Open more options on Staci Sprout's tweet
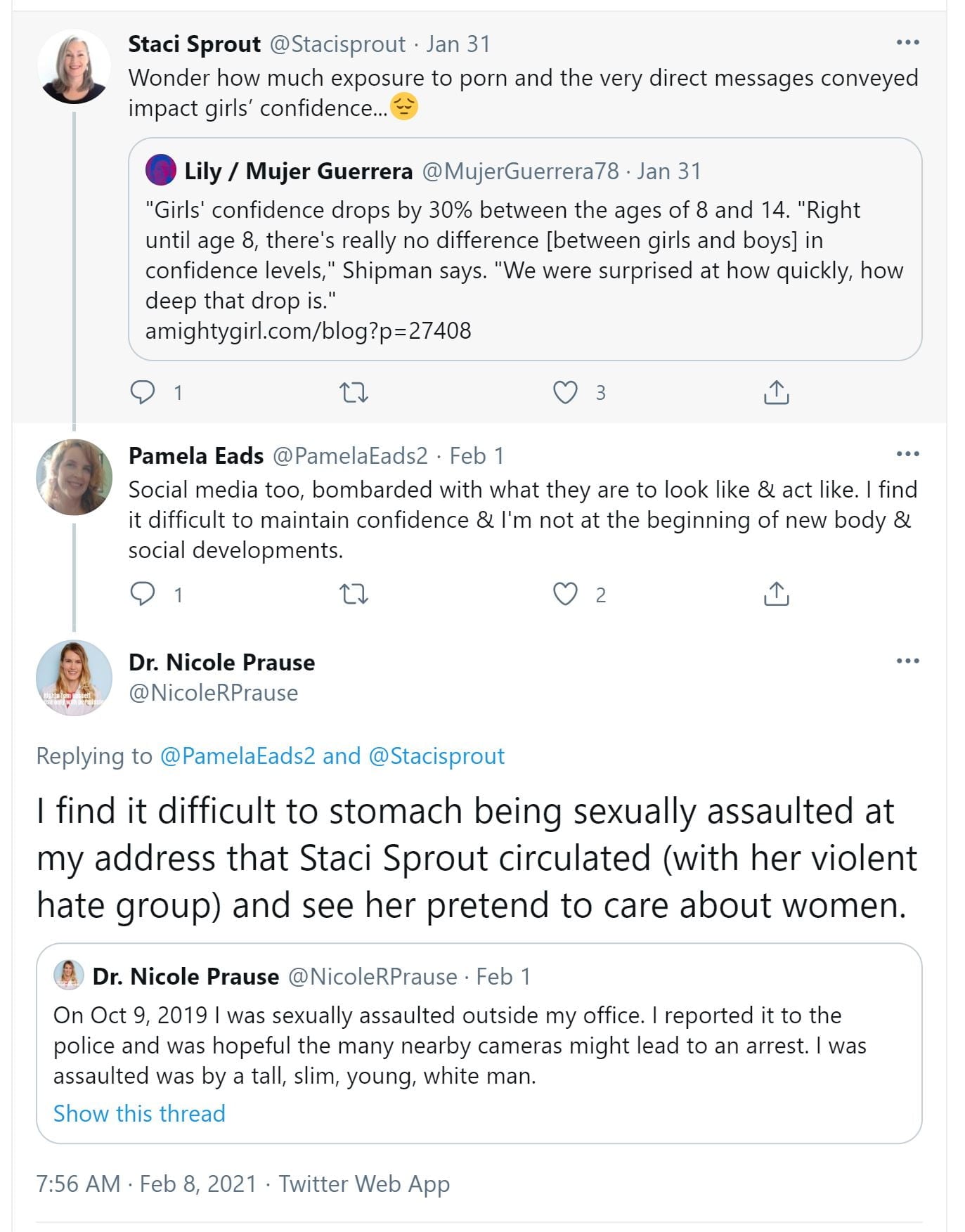Viewport: 965px width, 1232px height. pyautogui.click(x=907, y=43)
